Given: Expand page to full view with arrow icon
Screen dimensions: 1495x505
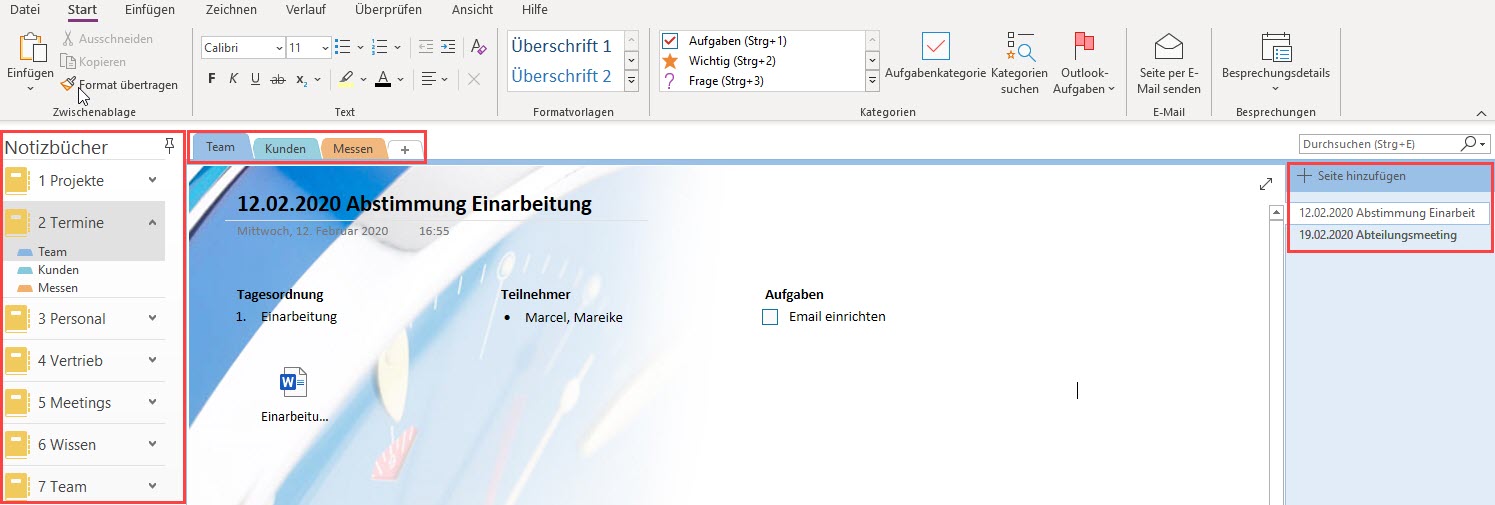Looking at the screenshot, I should click(x=1265, y=184).
